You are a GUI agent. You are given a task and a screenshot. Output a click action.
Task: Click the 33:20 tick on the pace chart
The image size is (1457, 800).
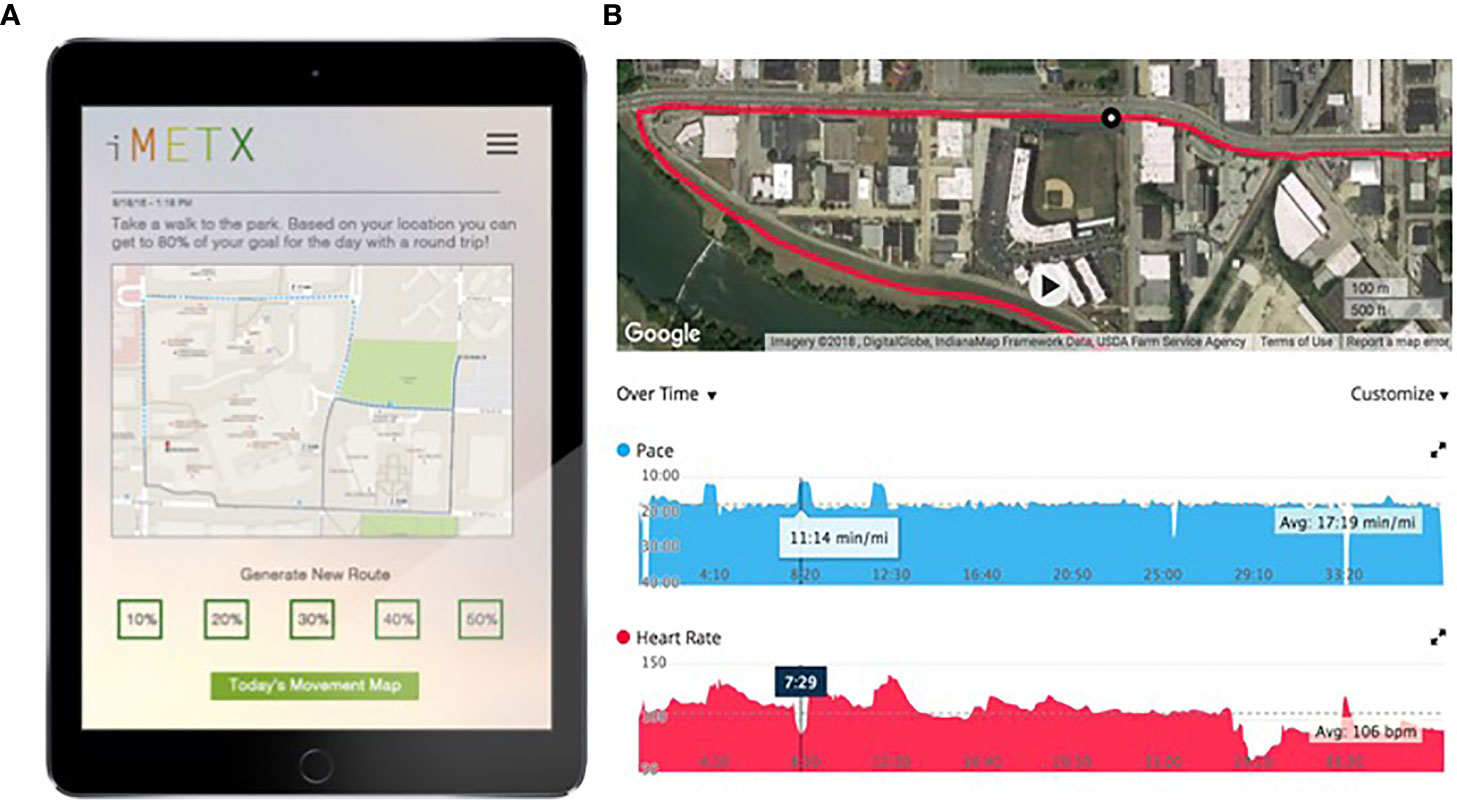(x=1346, y=575)
